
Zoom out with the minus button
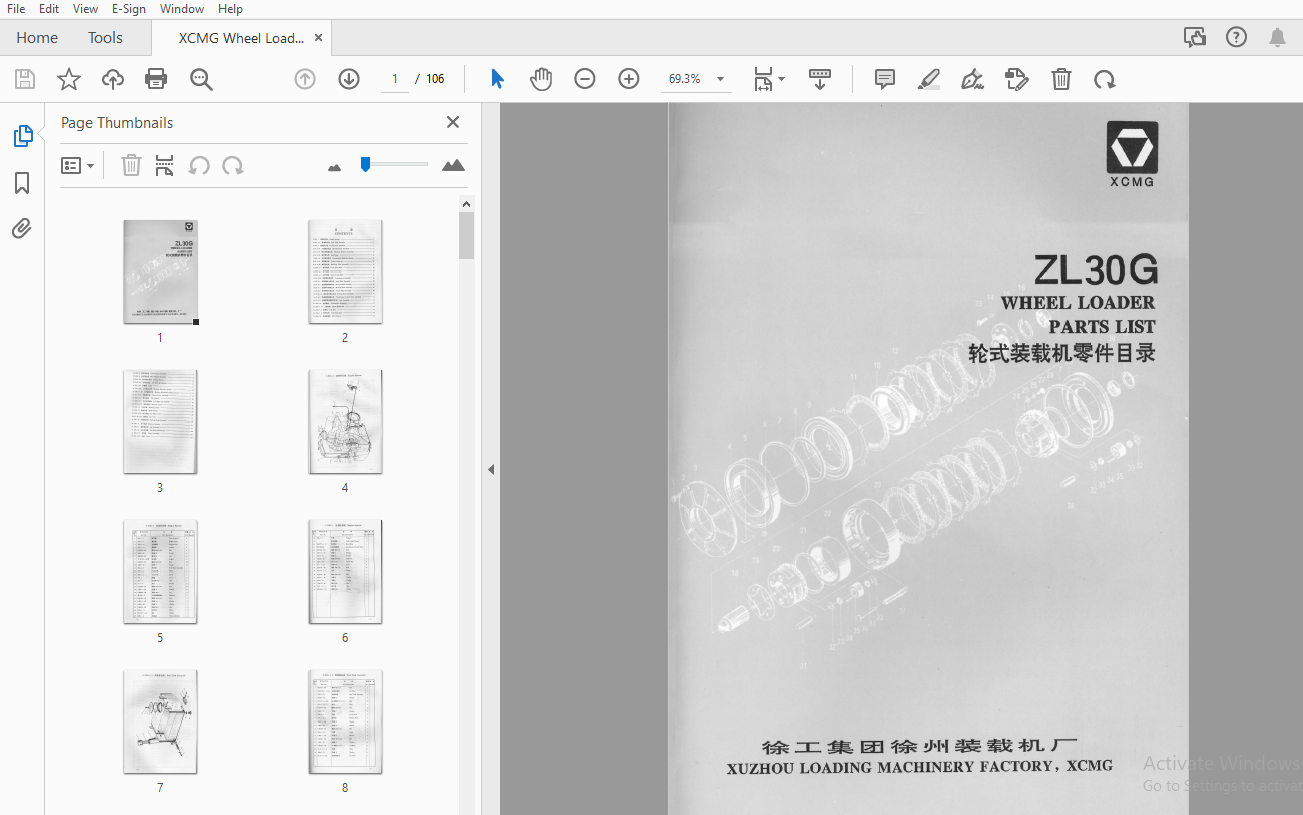[585, 79]
